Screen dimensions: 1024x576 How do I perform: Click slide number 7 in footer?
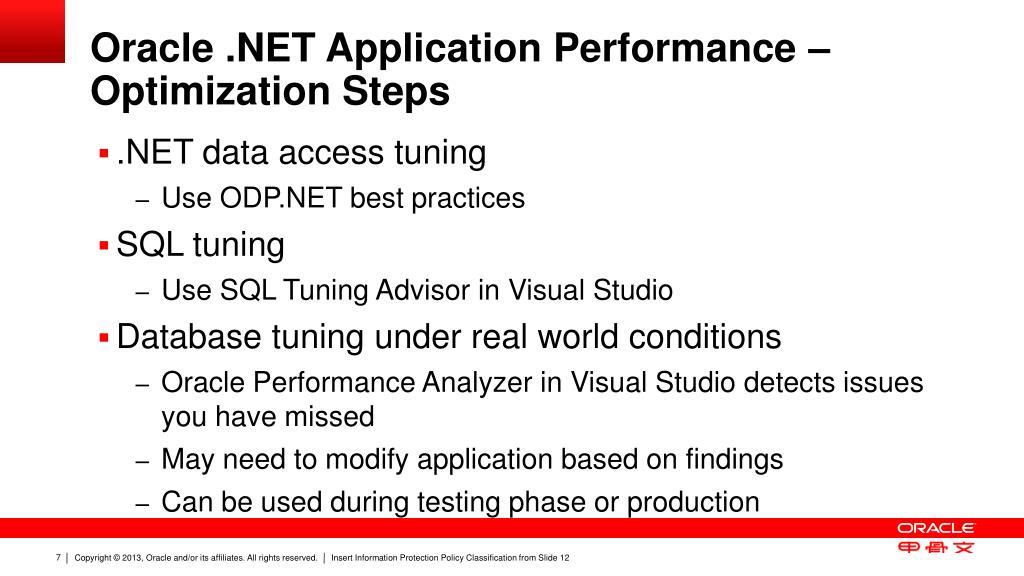click(x=58, y=558)
